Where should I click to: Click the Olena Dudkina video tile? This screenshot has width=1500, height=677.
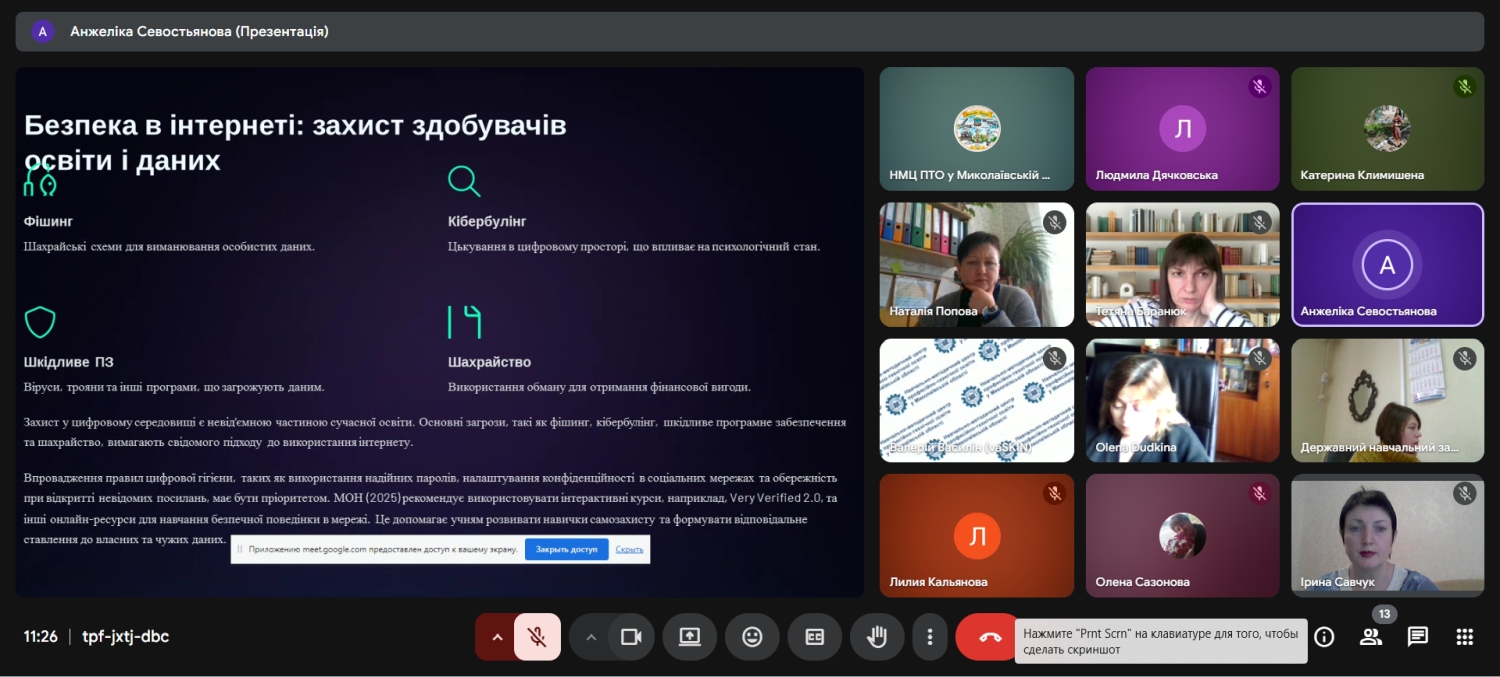1182,400
